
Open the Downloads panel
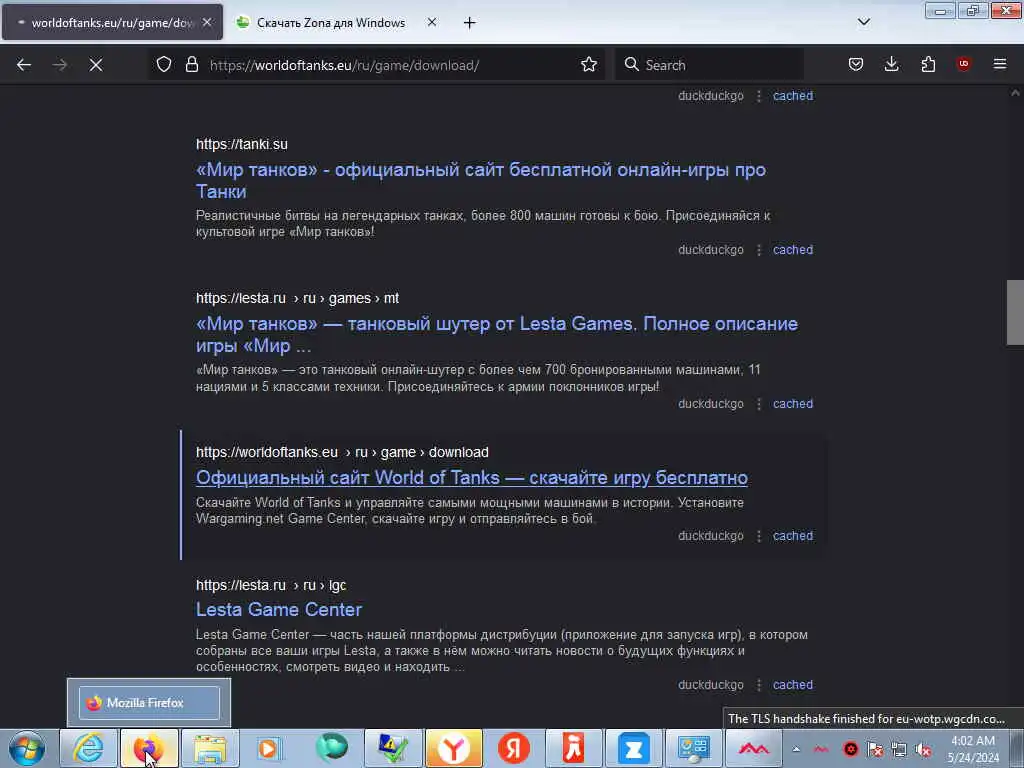(x=891, y=64)
